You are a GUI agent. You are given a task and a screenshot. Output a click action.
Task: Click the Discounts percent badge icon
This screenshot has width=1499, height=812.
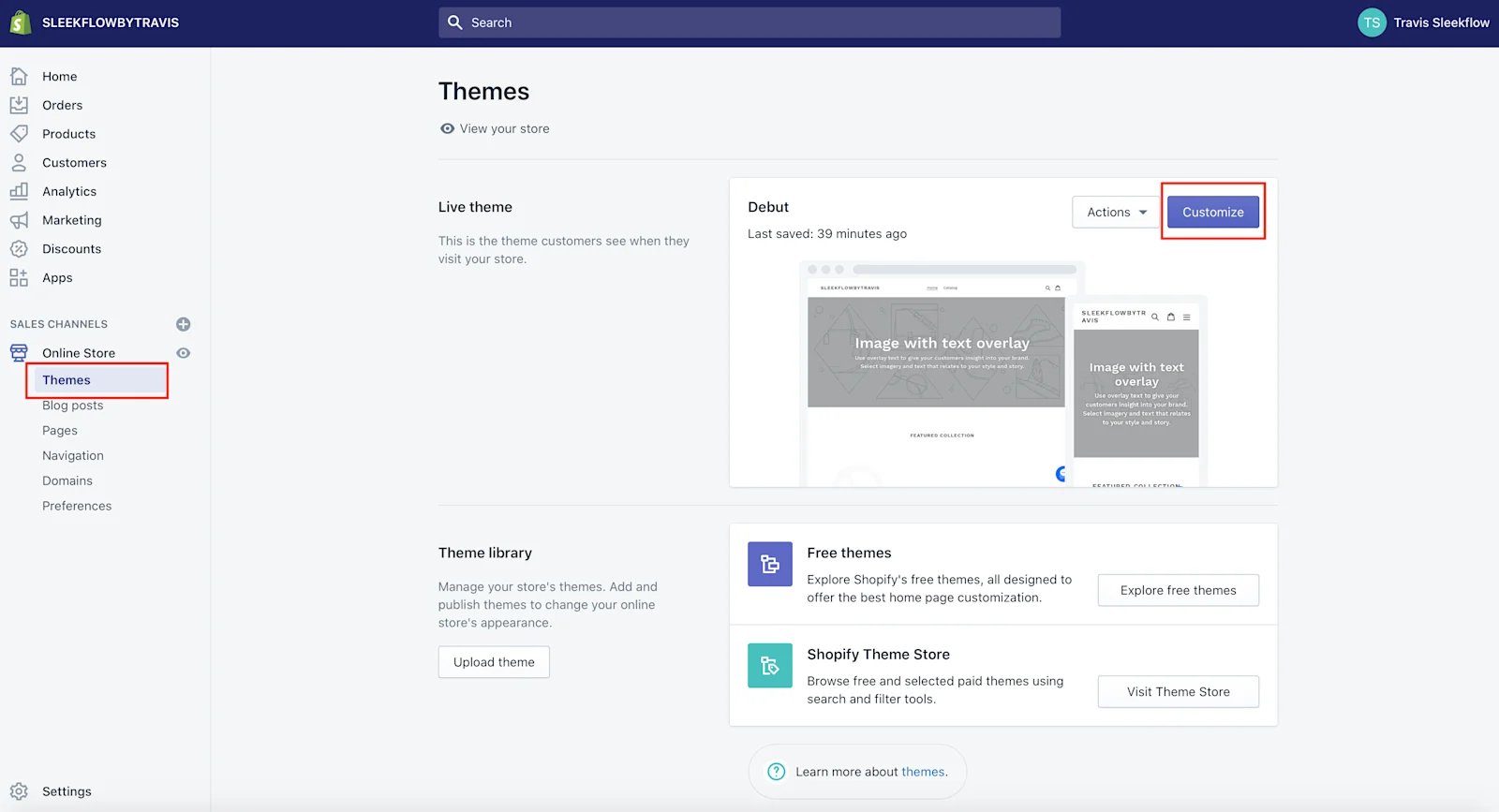(19, 248)
